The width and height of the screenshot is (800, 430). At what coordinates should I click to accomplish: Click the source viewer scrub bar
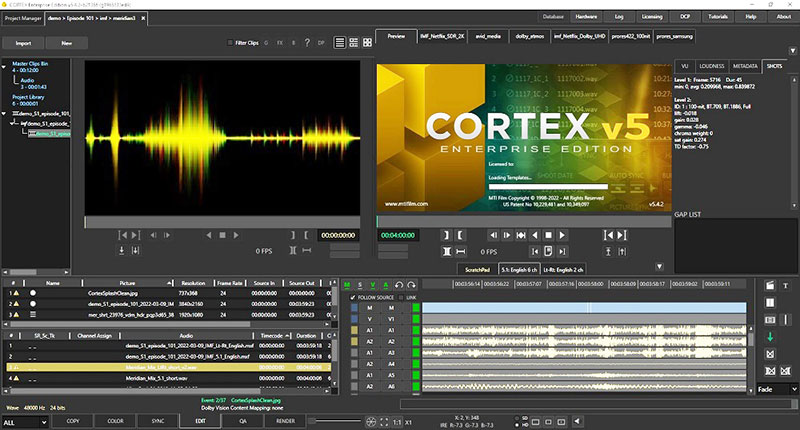click(222, 222)
